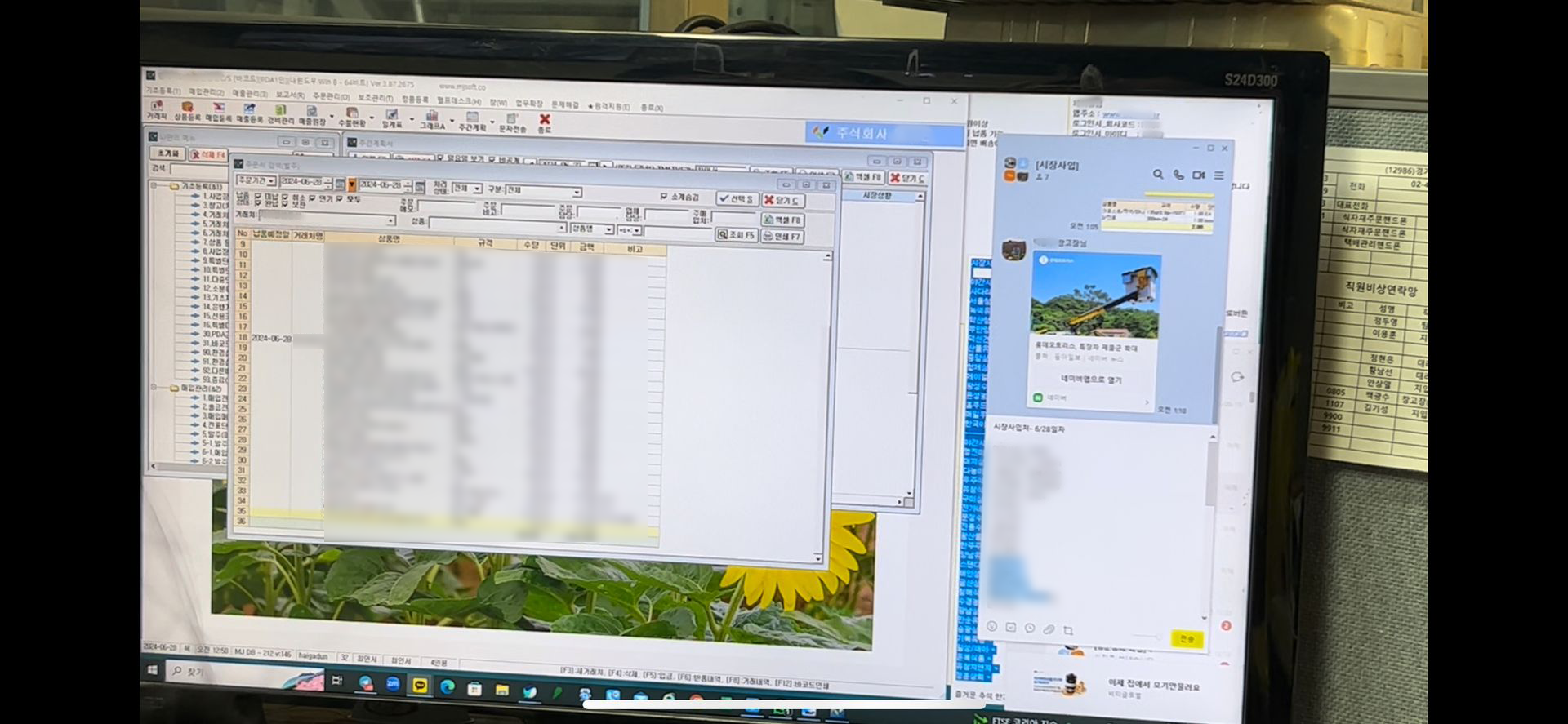Toggle the 보관 checkbox
Image resolution: width=1568 pixels, height=724 pixels.
(x=285, y=204)
